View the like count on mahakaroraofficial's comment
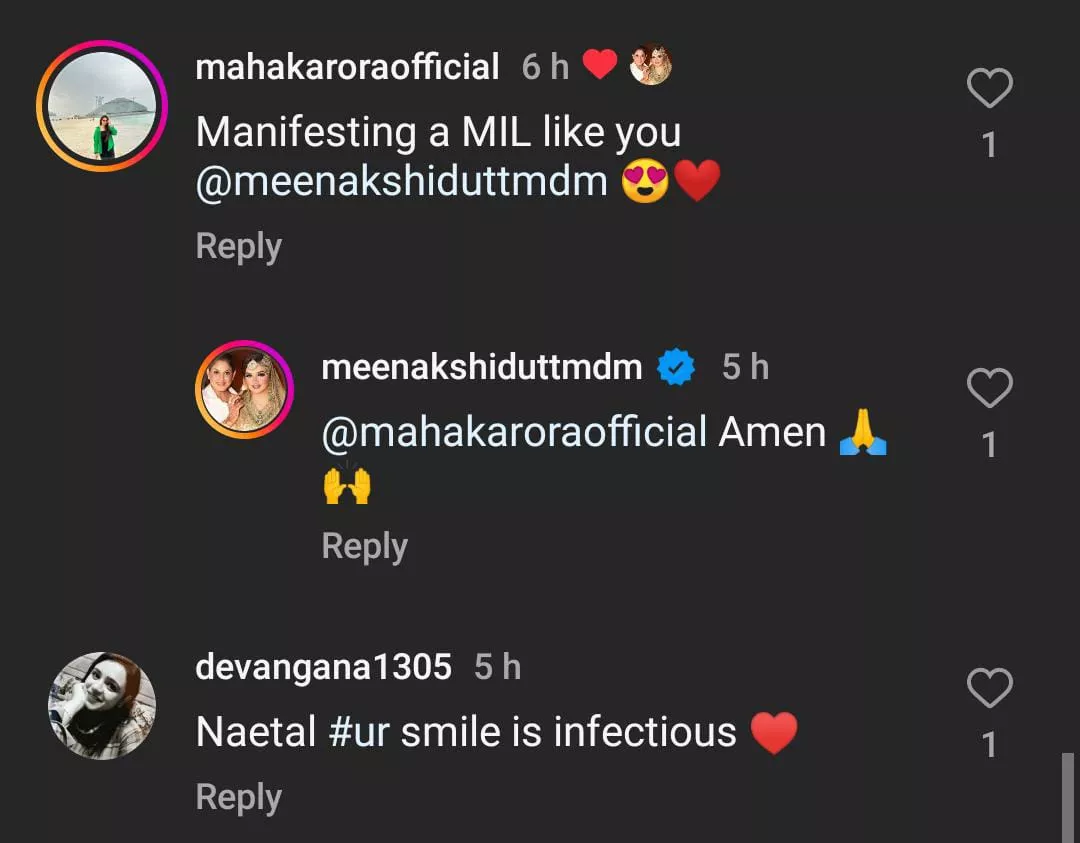1080x843 pixels. 990,146
